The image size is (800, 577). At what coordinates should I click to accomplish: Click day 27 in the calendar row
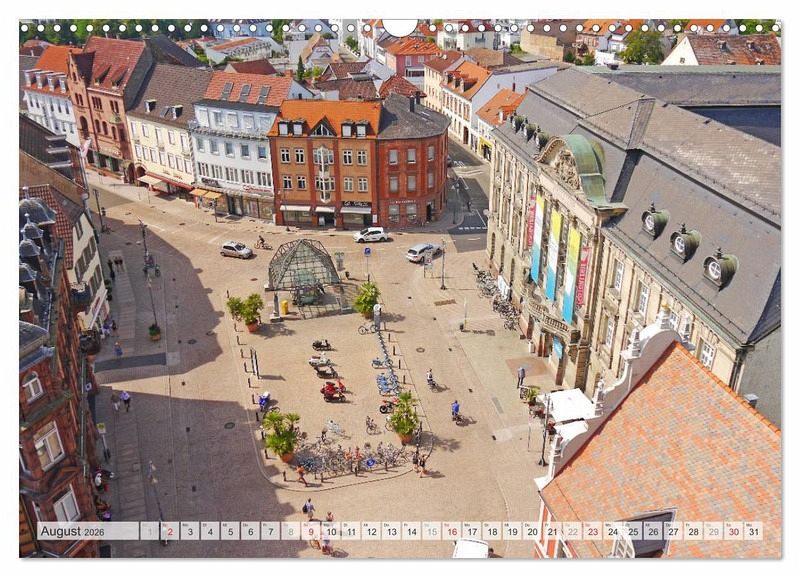[672, 531]
